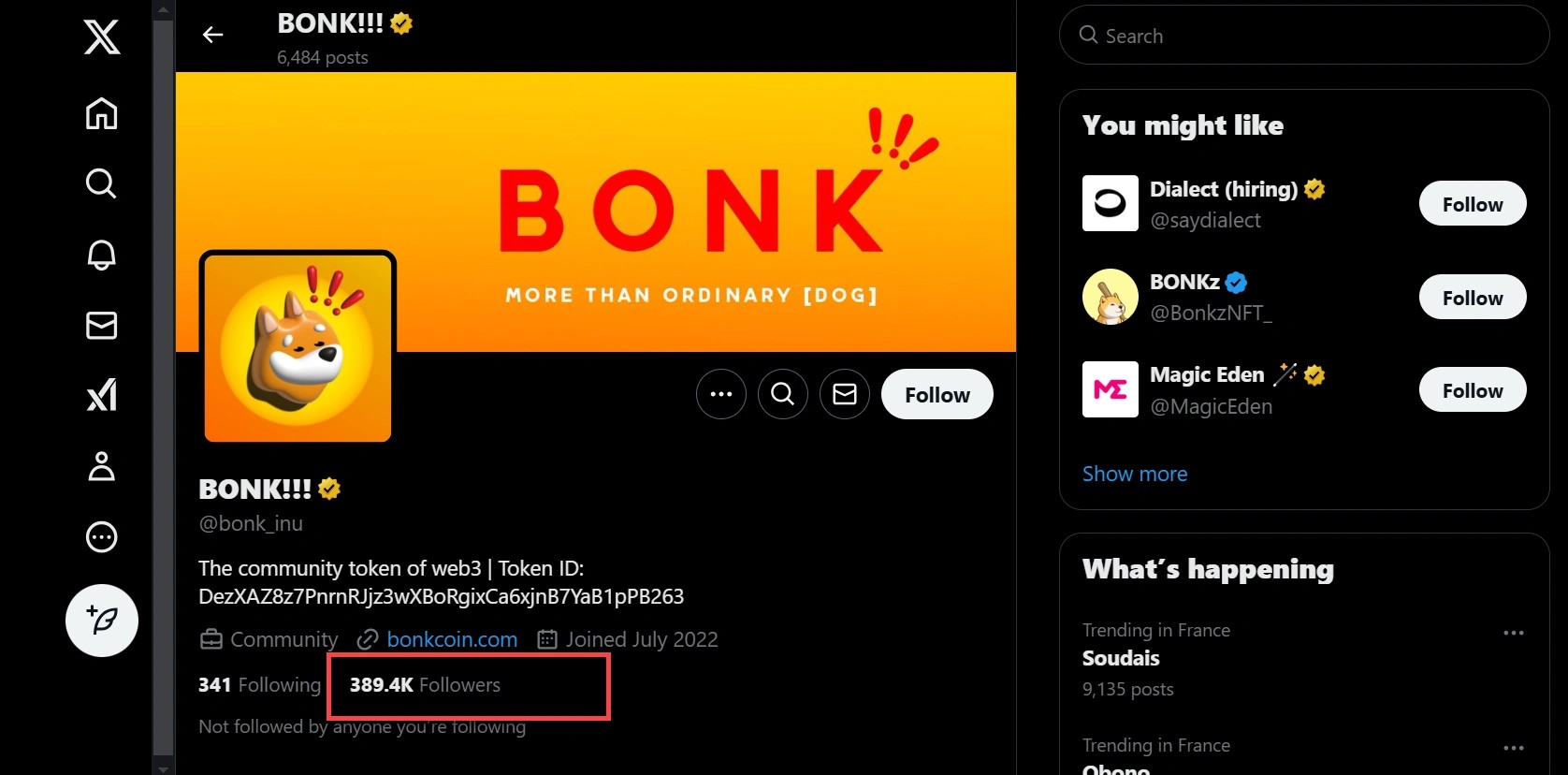Go to Home in sidebar
1568x775 pixels.
102,114
